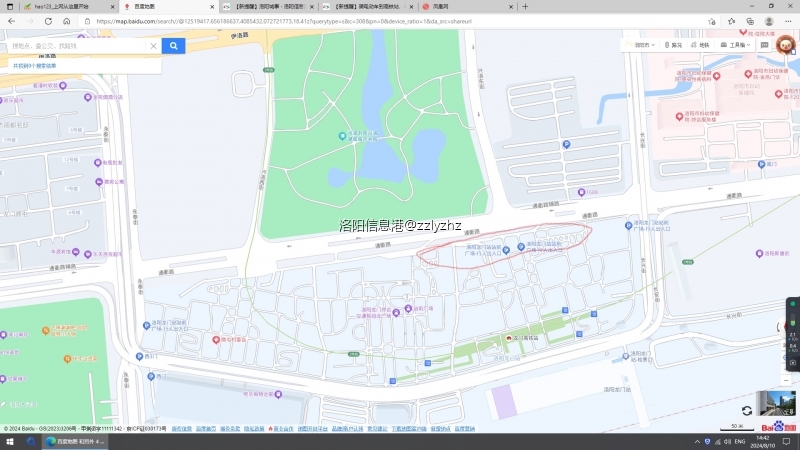Open the 意见建议 footer link
The image size is (800, 450).
coord(377,429)
